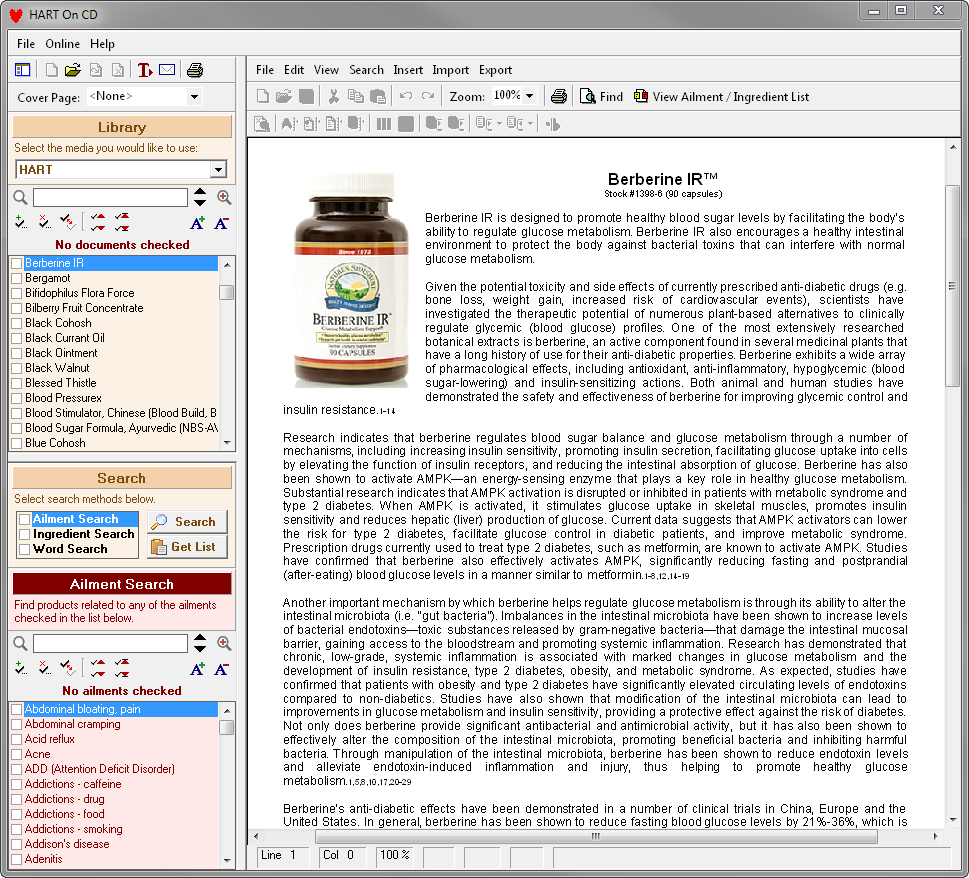Click the printer icon in left toolbar
Viewport: 969px width, 878px height.
pyautogui.click(x=195, y=70)
